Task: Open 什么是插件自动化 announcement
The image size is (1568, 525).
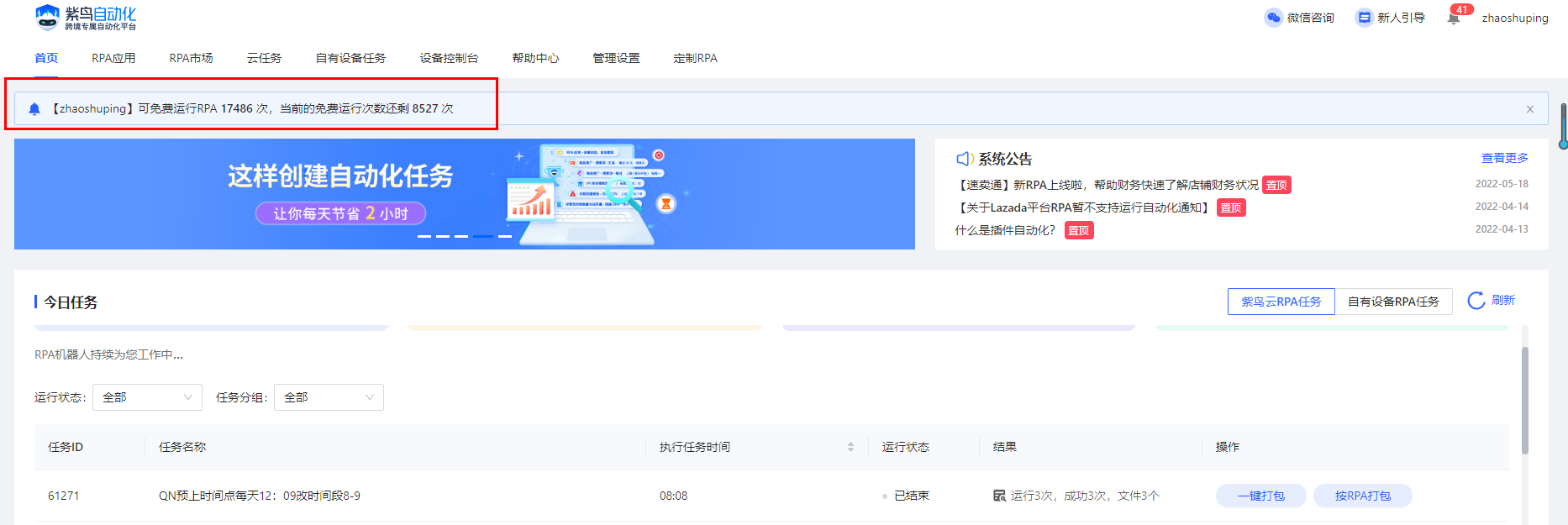Action: (1005, 230)
